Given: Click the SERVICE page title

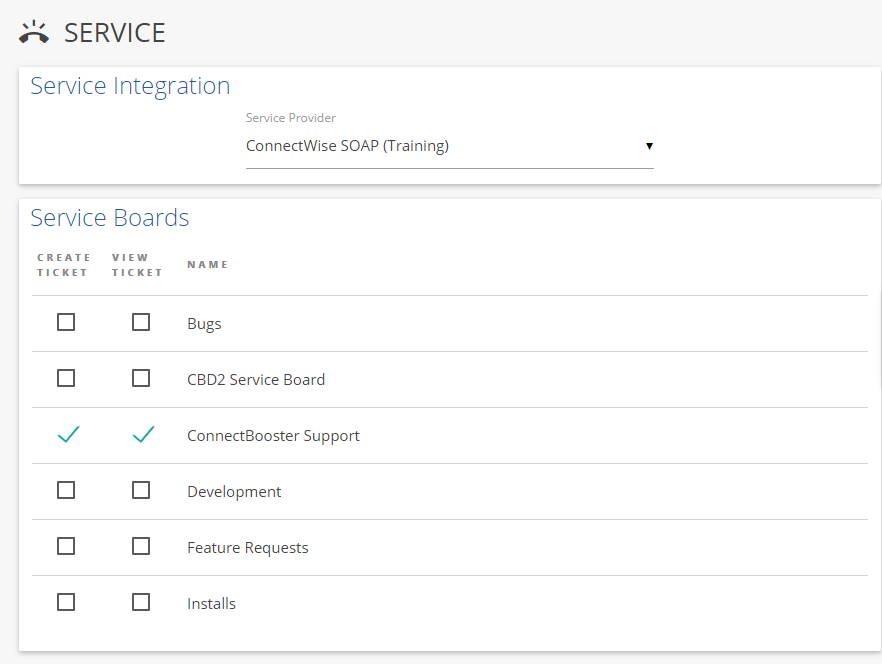Looking at the screenshot, I should pos(115,33).
